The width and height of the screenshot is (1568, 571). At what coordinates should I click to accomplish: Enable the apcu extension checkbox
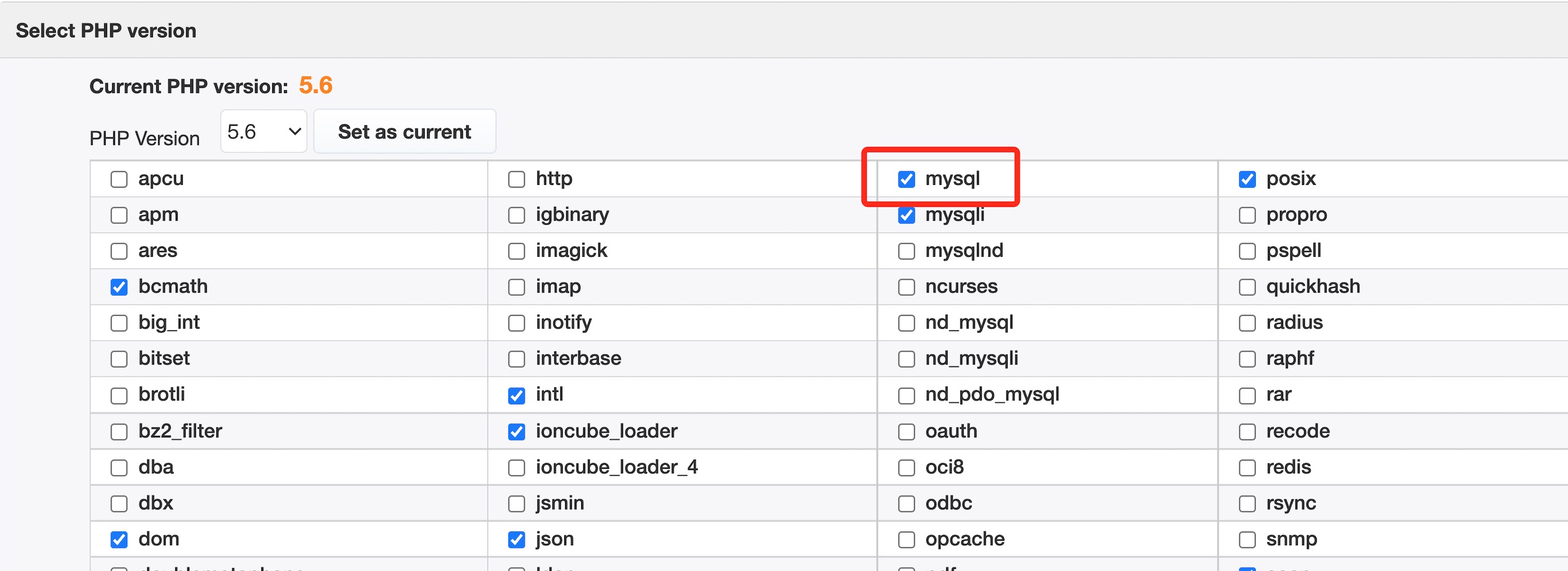(119, 179)
